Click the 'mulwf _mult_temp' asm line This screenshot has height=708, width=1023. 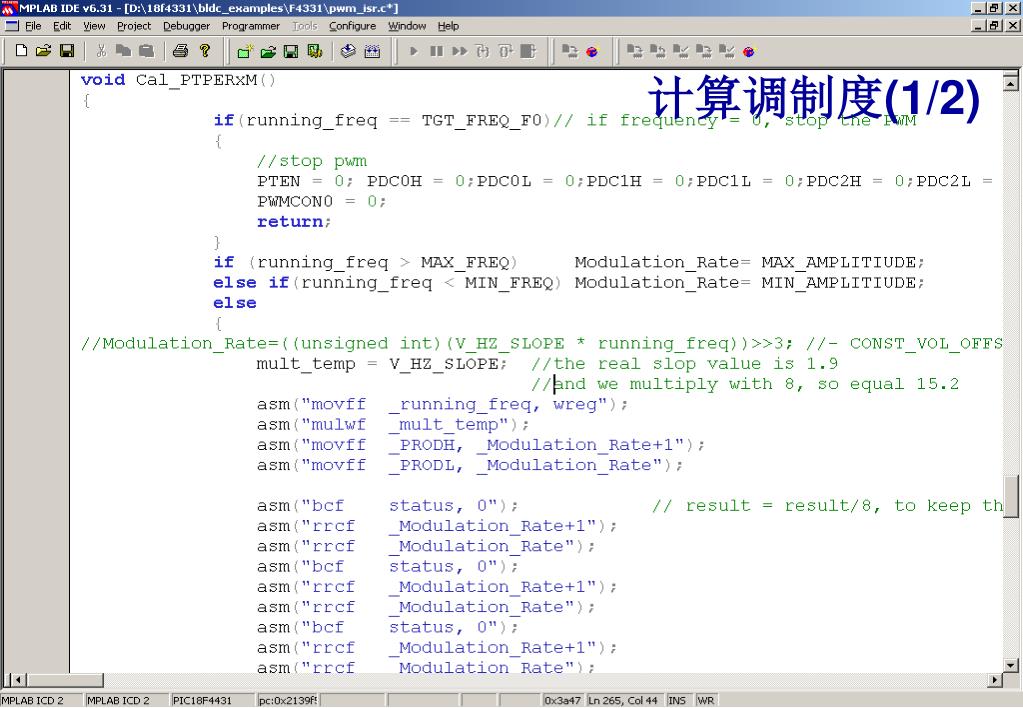click(393, 425)
